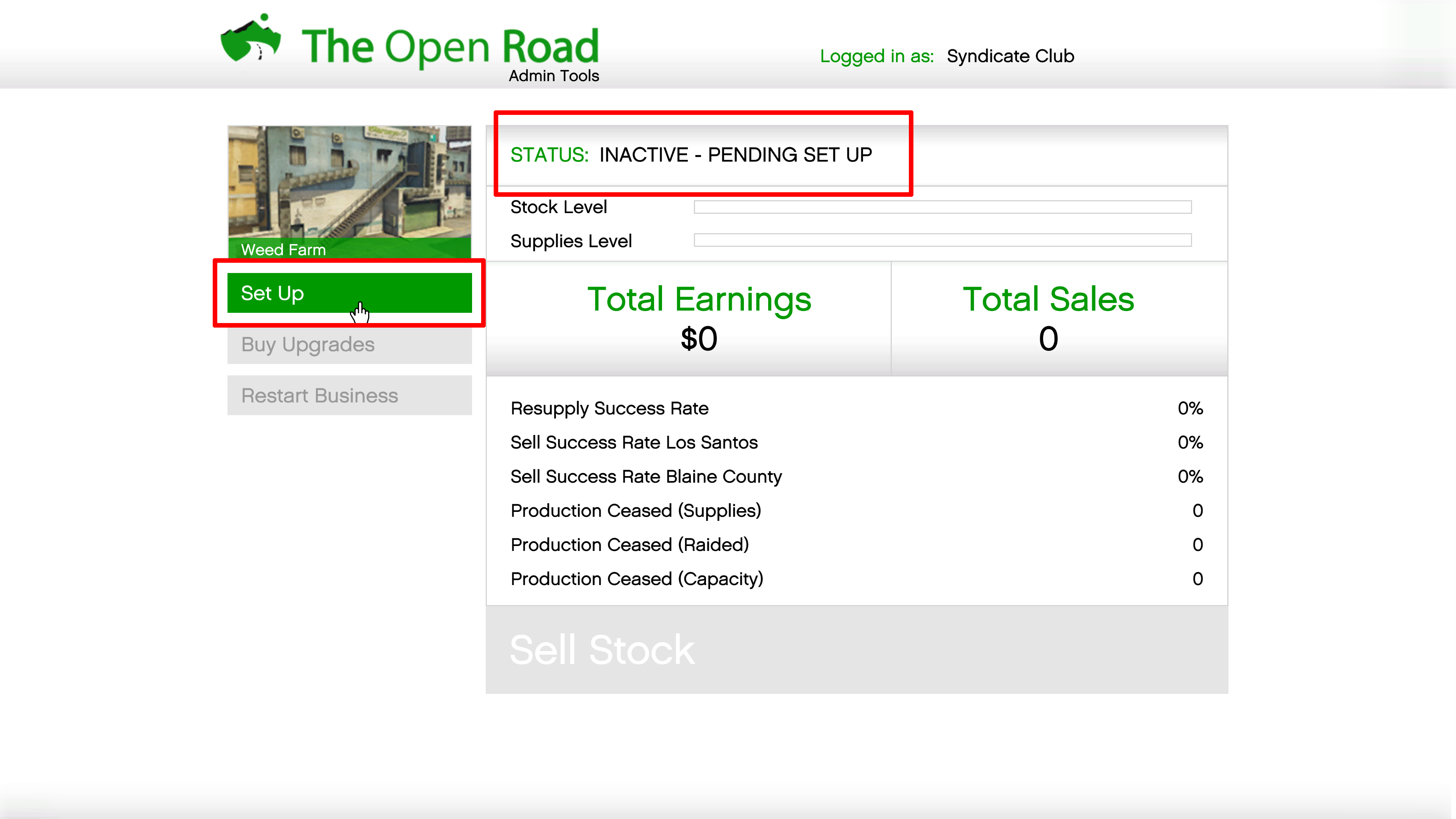Click the Production Ceased (Raided) row
Image resolution: width=1456 pixels, height=819 pixels.
[856, 544]
